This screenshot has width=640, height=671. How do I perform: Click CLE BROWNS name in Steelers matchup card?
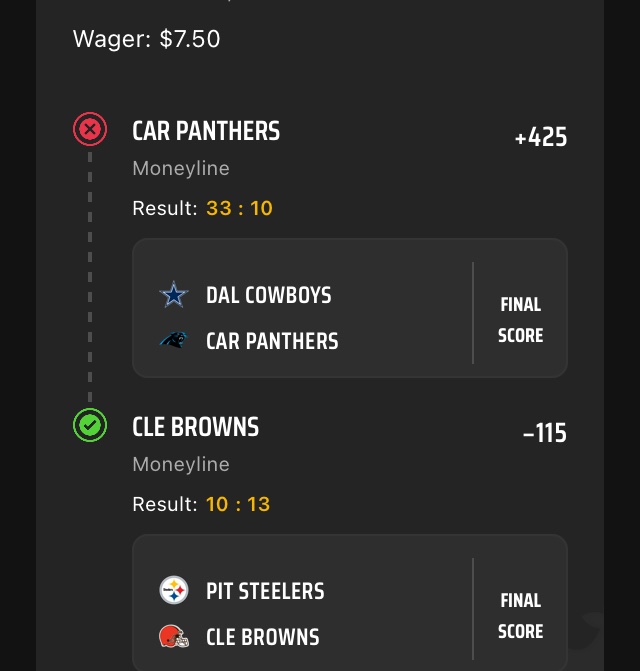point(262,637)
